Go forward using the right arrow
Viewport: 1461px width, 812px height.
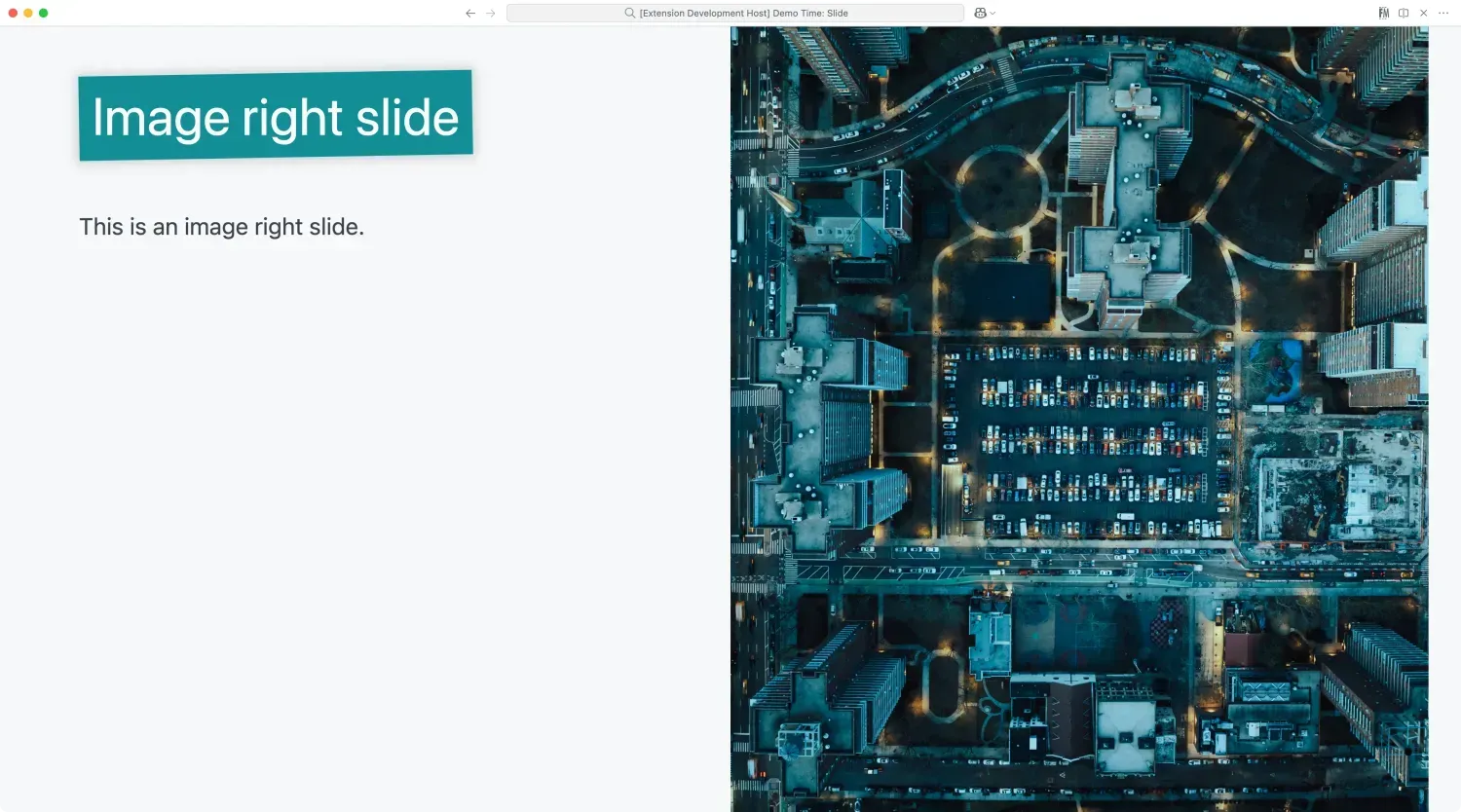(x=491, y=14)
